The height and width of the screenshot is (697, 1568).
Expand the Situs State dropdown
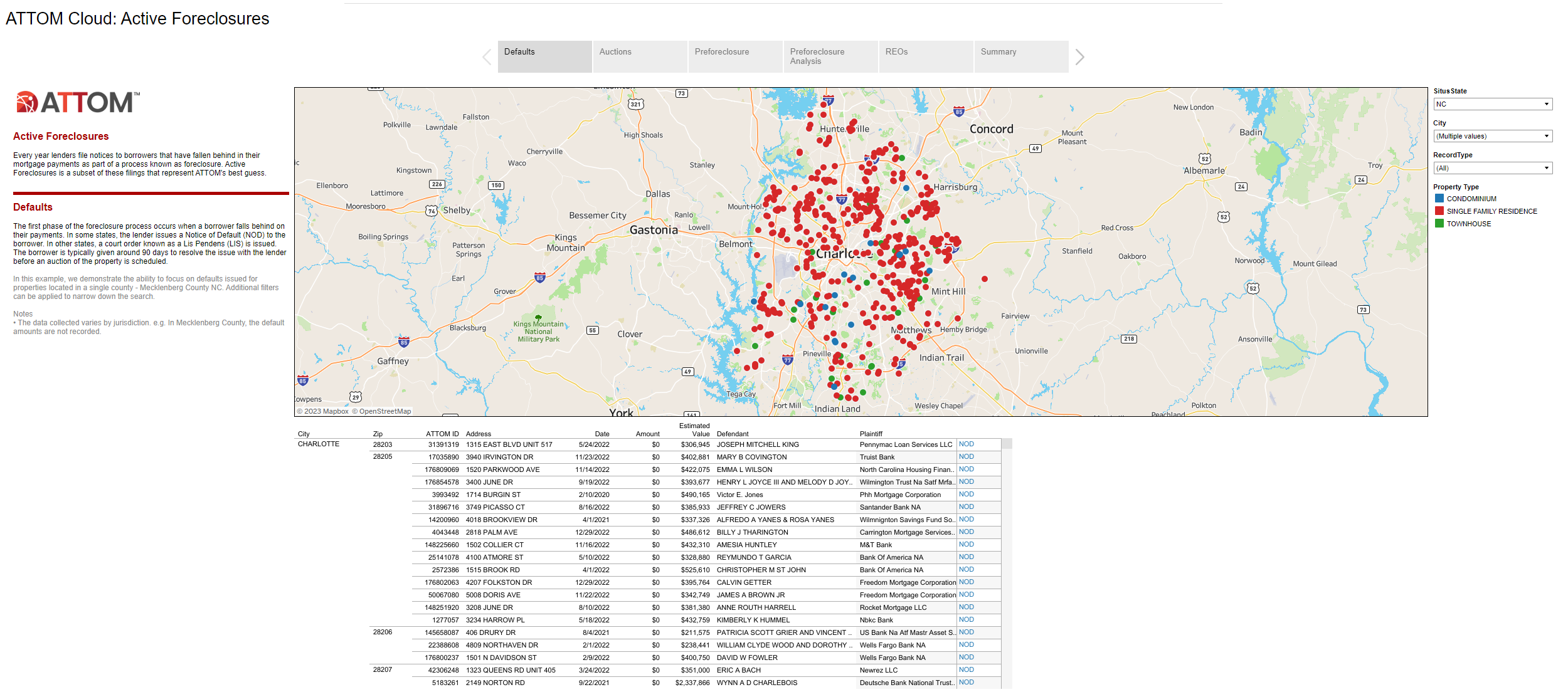coord(1493,104)
